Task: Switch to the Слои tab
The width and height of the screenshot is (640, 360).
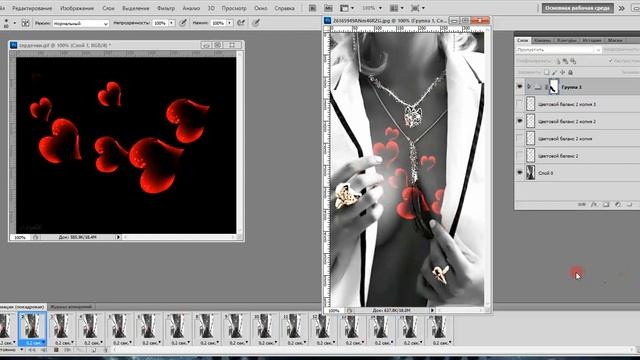Action: [522, 40]
